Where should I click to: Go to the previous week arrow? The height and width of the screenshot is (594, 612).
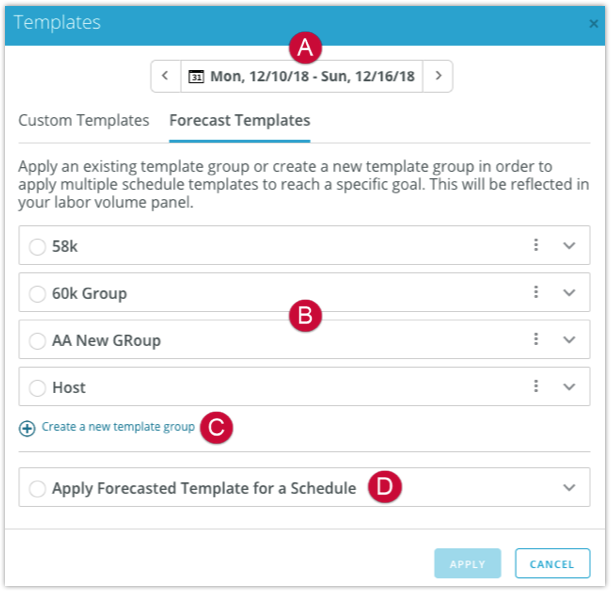click(165, 76)
